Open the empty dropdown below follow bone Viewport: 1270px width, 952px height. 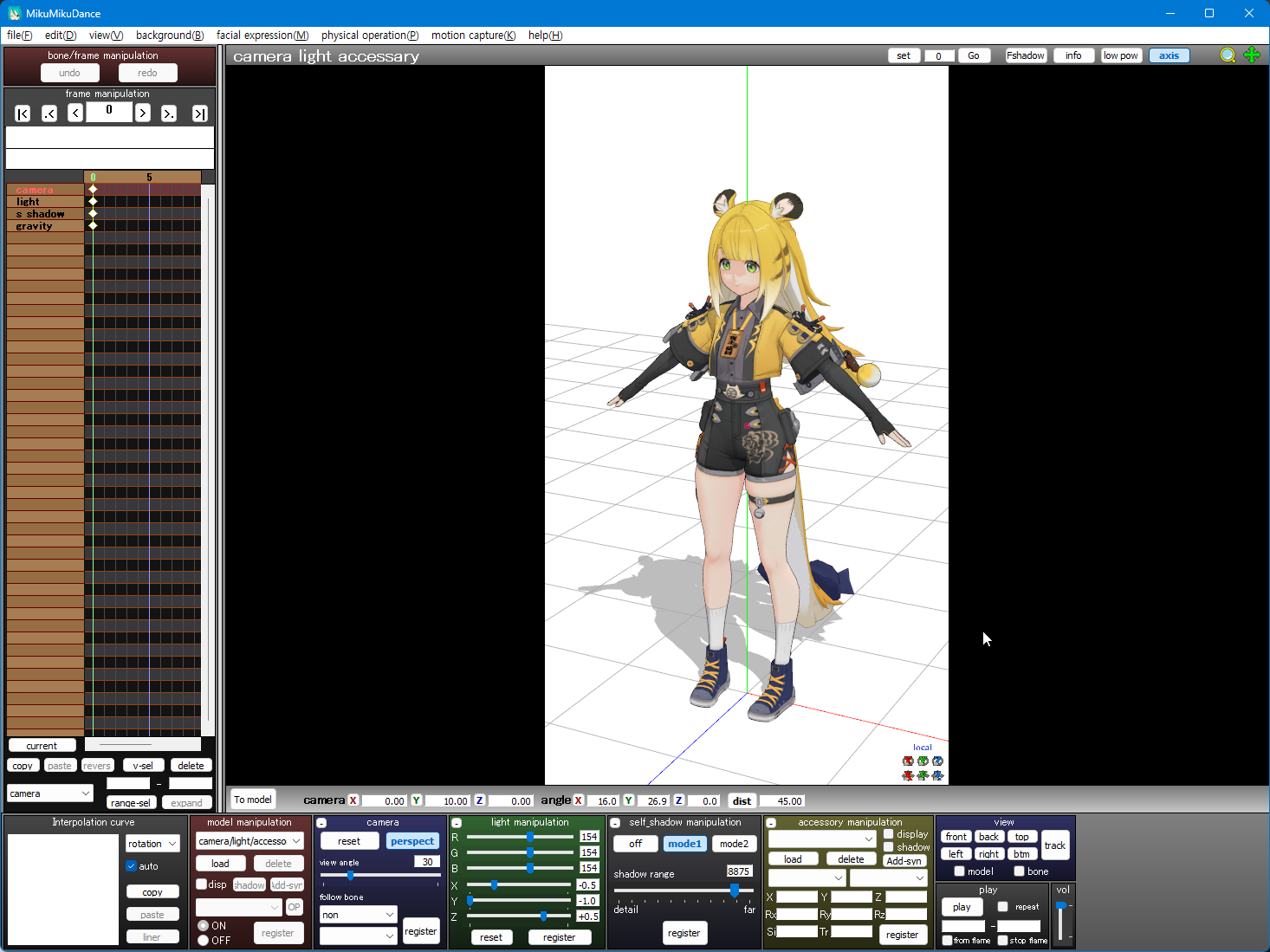(359, 936)
